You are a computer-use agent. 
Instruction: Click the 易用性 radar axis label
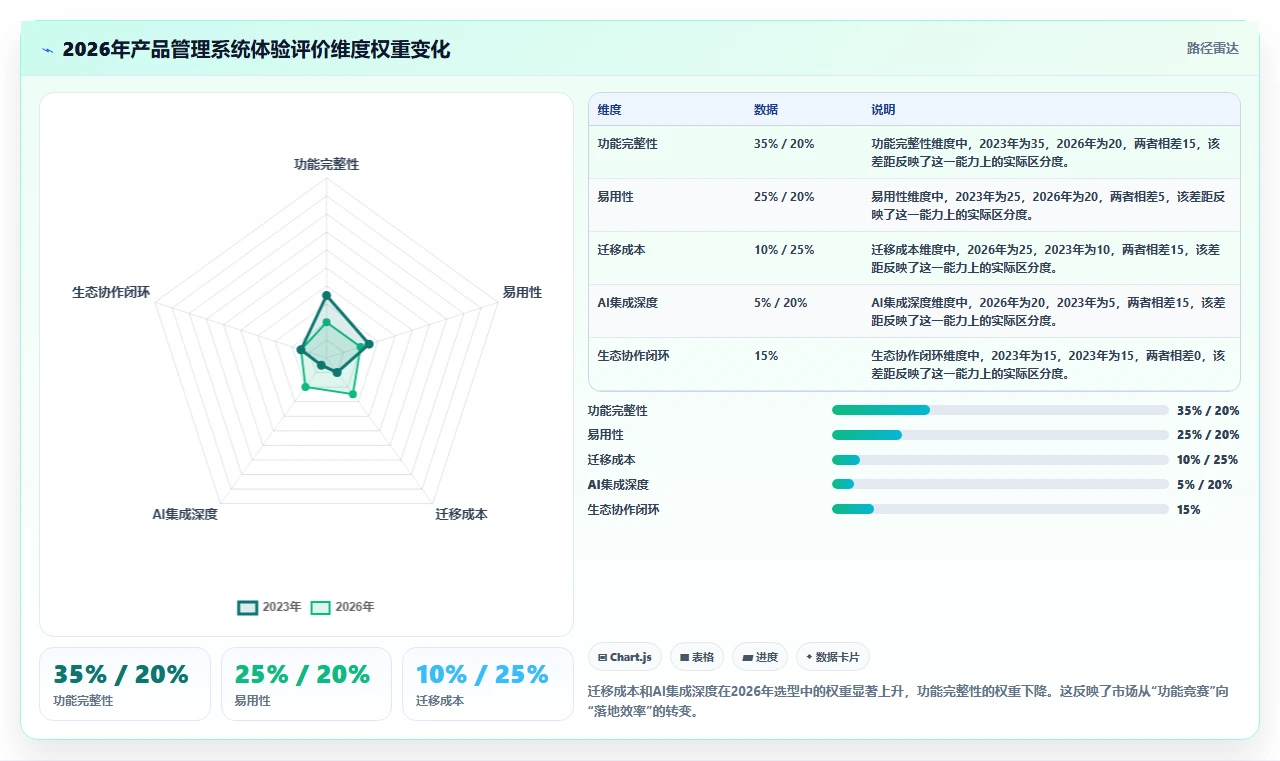coord(522,292)
